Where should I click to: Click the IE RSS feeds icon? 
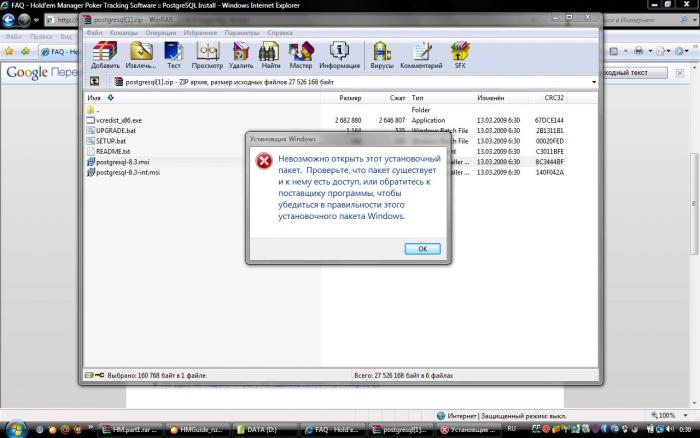click(x=614, y=51)
